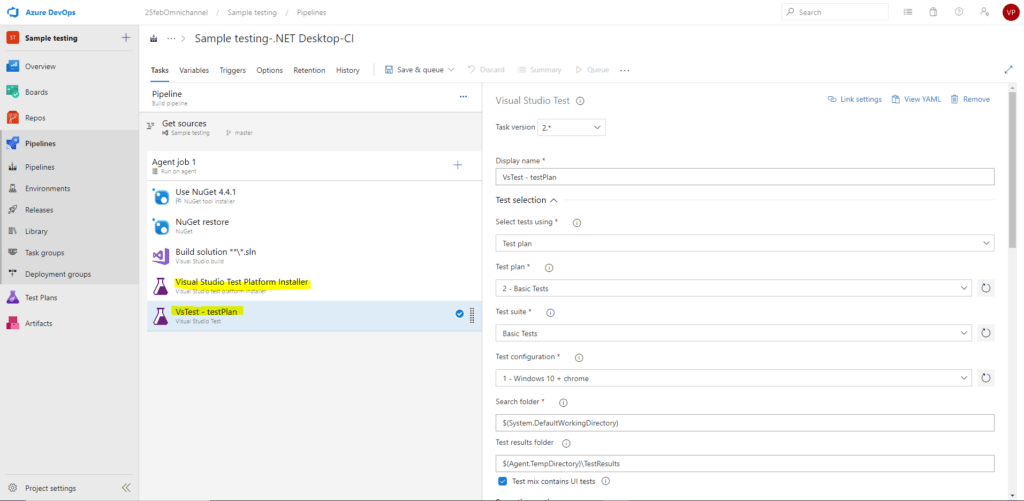
Task: Open the marketplace shopping bag icon
Action: click(x=933, y=12)
